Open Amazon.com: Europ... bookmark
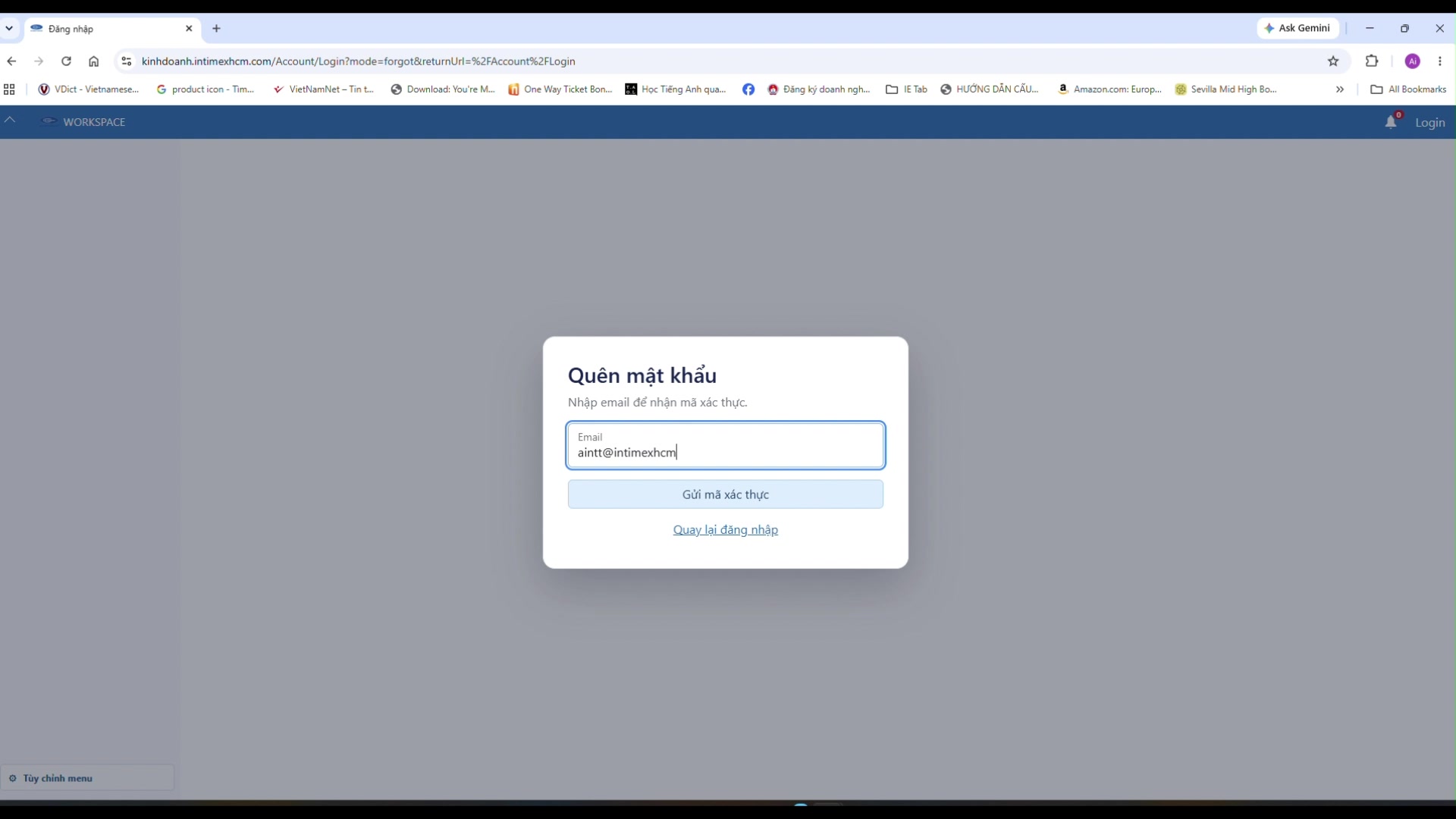 tap(1110, 89)
